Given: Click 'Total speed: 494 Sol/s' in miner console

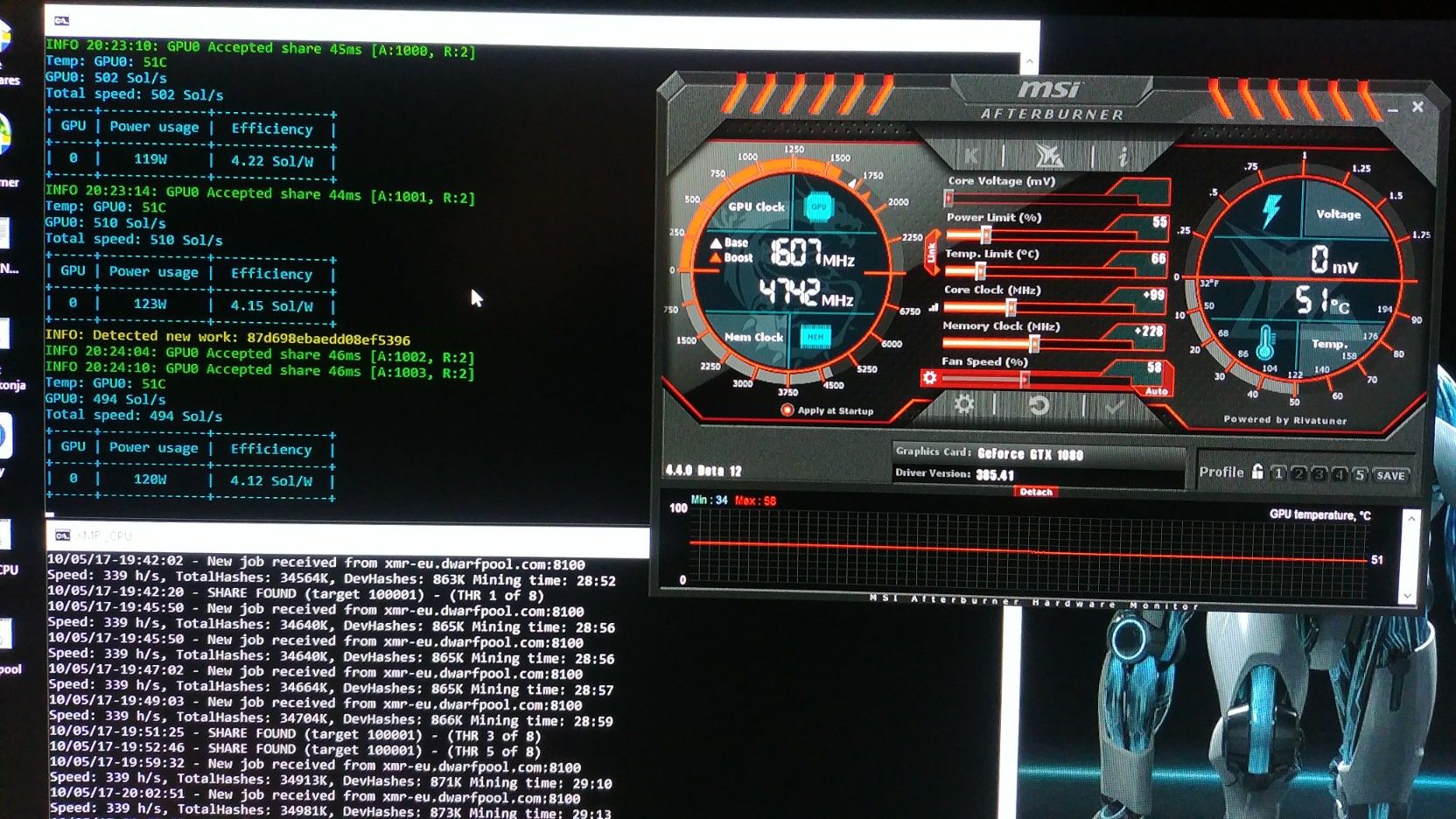Looking at the screenshot, I should click(x=134, y=416).
